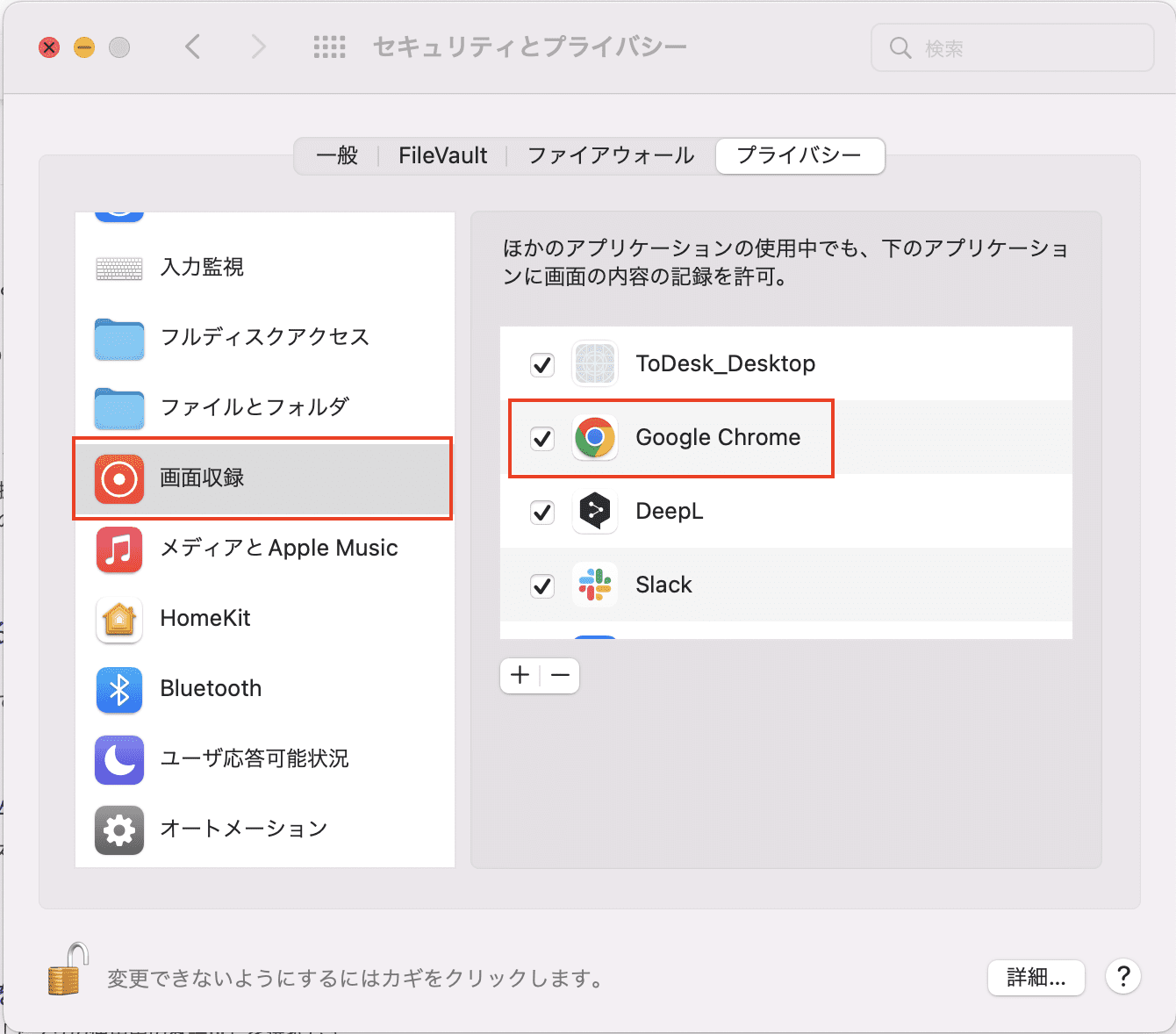Click the minus button to remove app
This screenshot has width=1176, height=1034.
560,675
